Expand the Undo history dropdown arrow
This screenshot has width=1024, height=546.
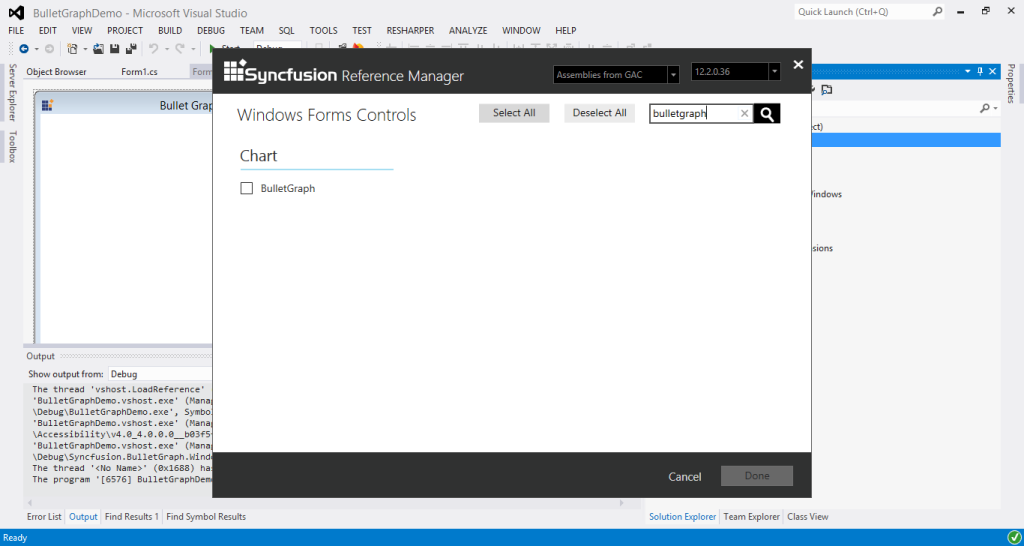167,49
